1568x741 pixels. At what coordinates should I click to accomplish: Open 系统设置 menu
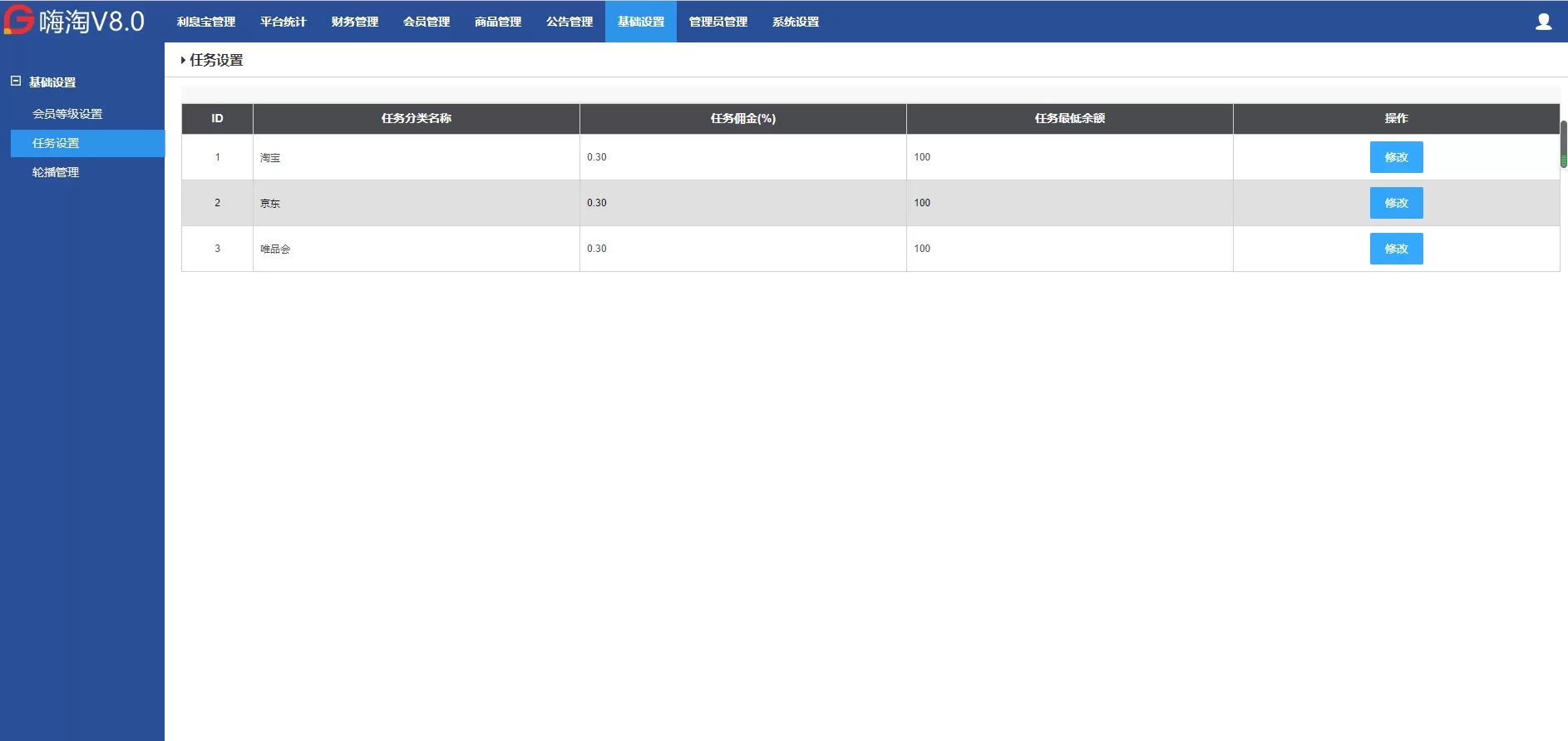pyautogui.click(x=796, y=22)
